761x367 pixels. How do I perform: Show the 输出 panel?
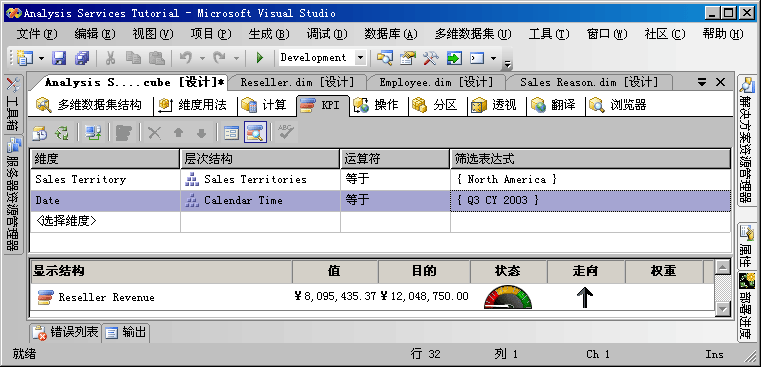(126, 333)
